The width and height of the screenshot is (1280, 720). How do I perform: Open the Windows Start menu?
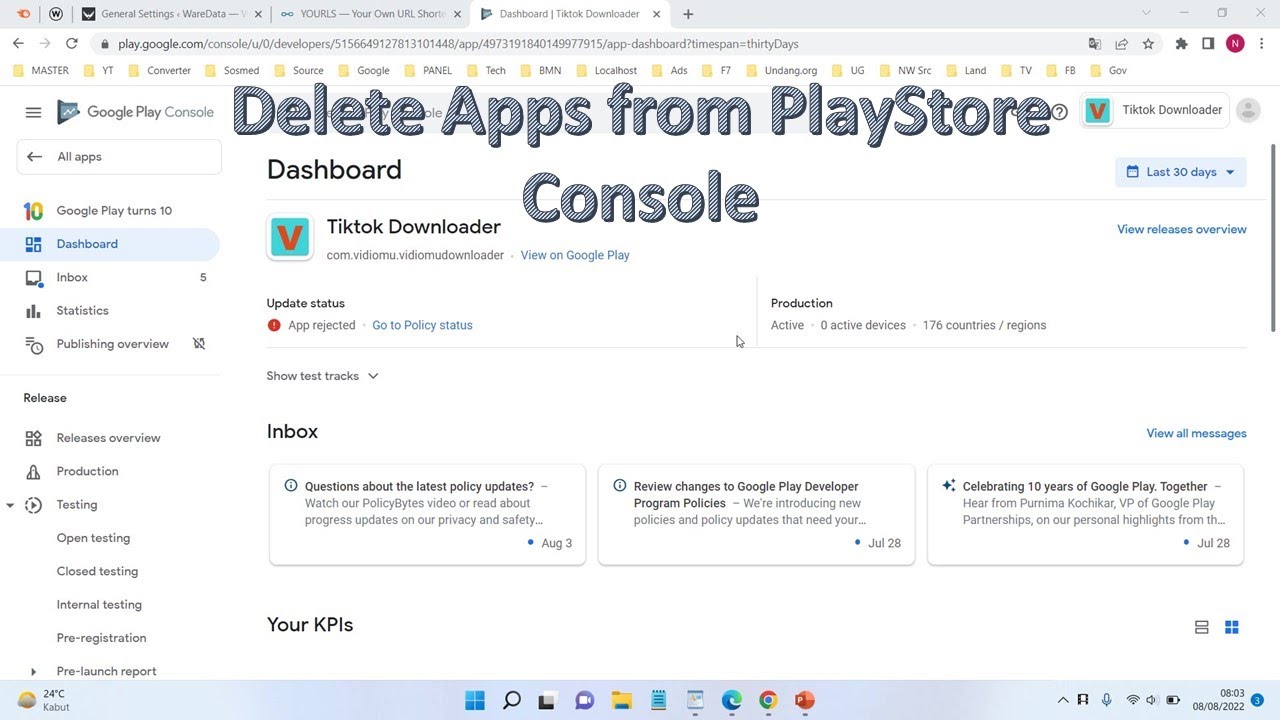(x=475, y=700)
